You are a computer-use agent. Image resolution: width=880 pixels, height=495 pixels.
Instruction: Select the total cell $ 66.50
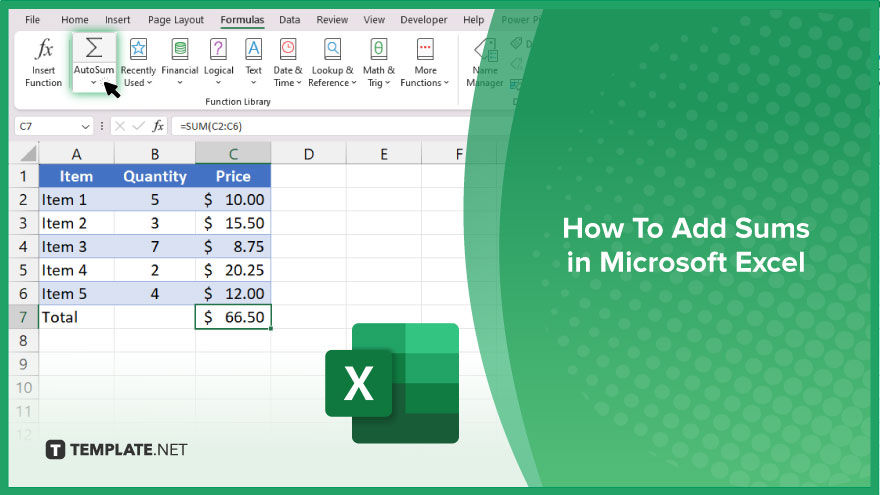coord(233,317)
